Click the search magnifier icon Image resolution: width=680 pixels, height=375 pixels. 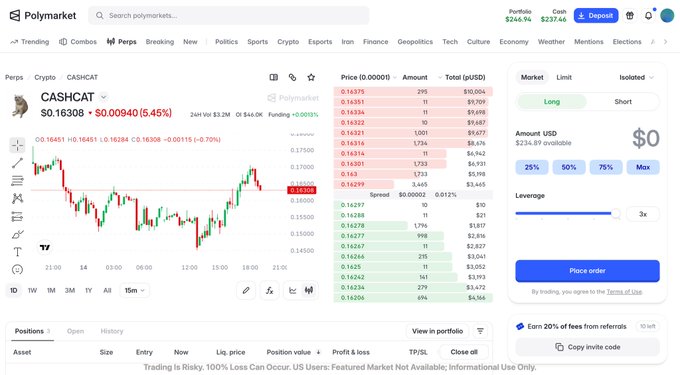tap(100, 16)
